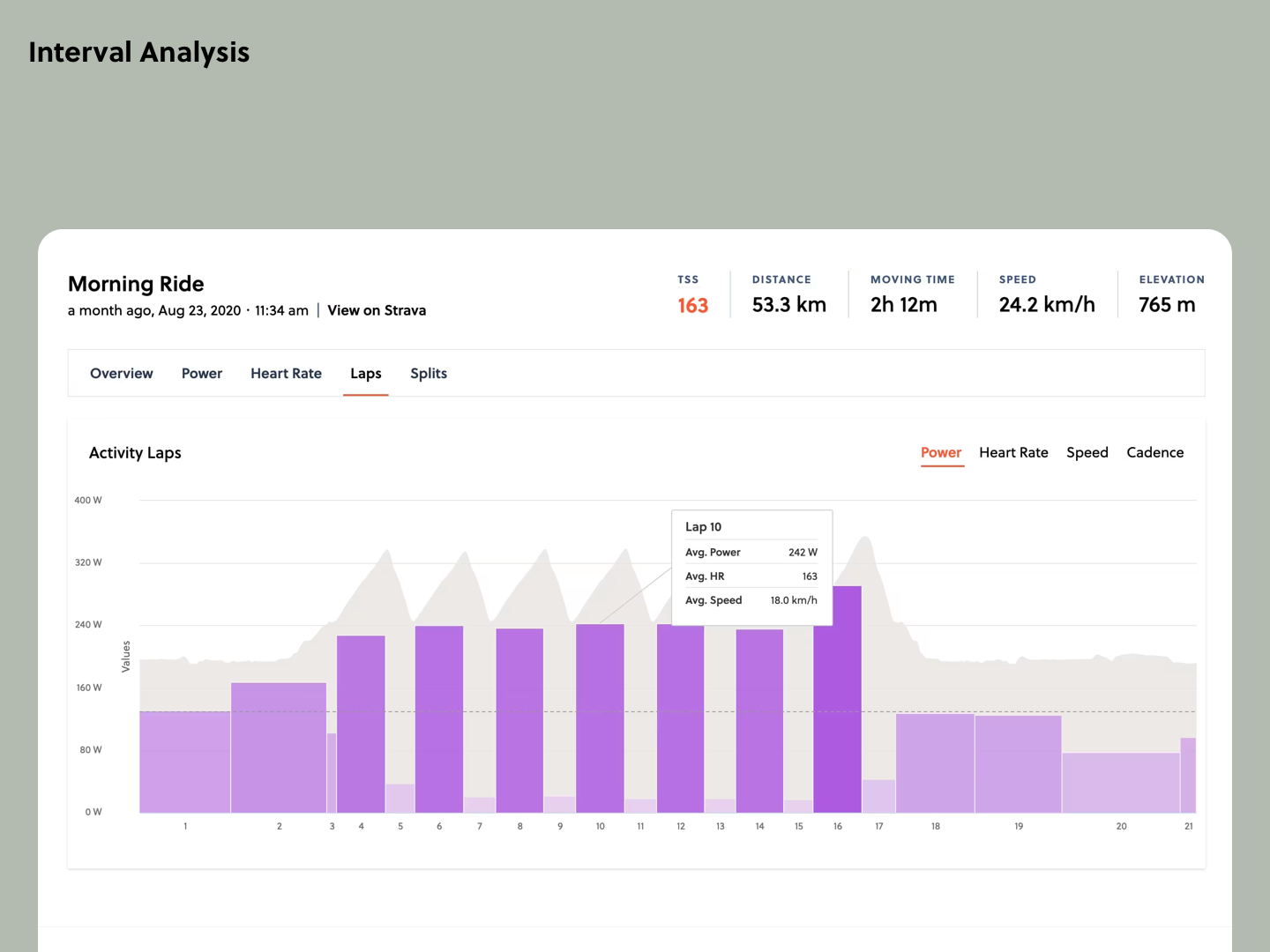This screenshot has height=952, width=1270.
Task: Toggle chart to Speed metric
Action: click(1087, 452)
